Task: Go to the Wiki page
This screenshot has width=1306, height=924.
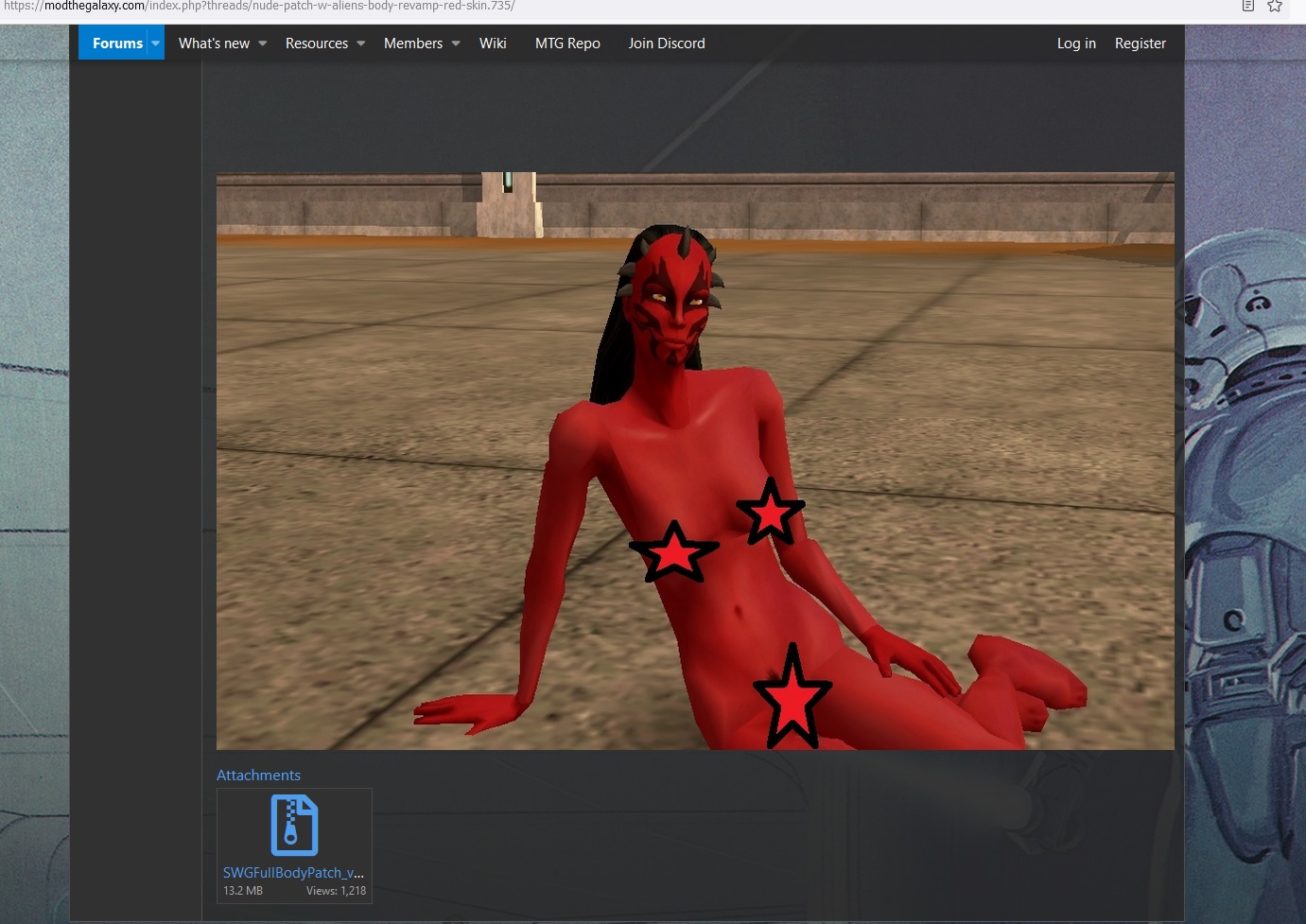Action: point(493,44)
